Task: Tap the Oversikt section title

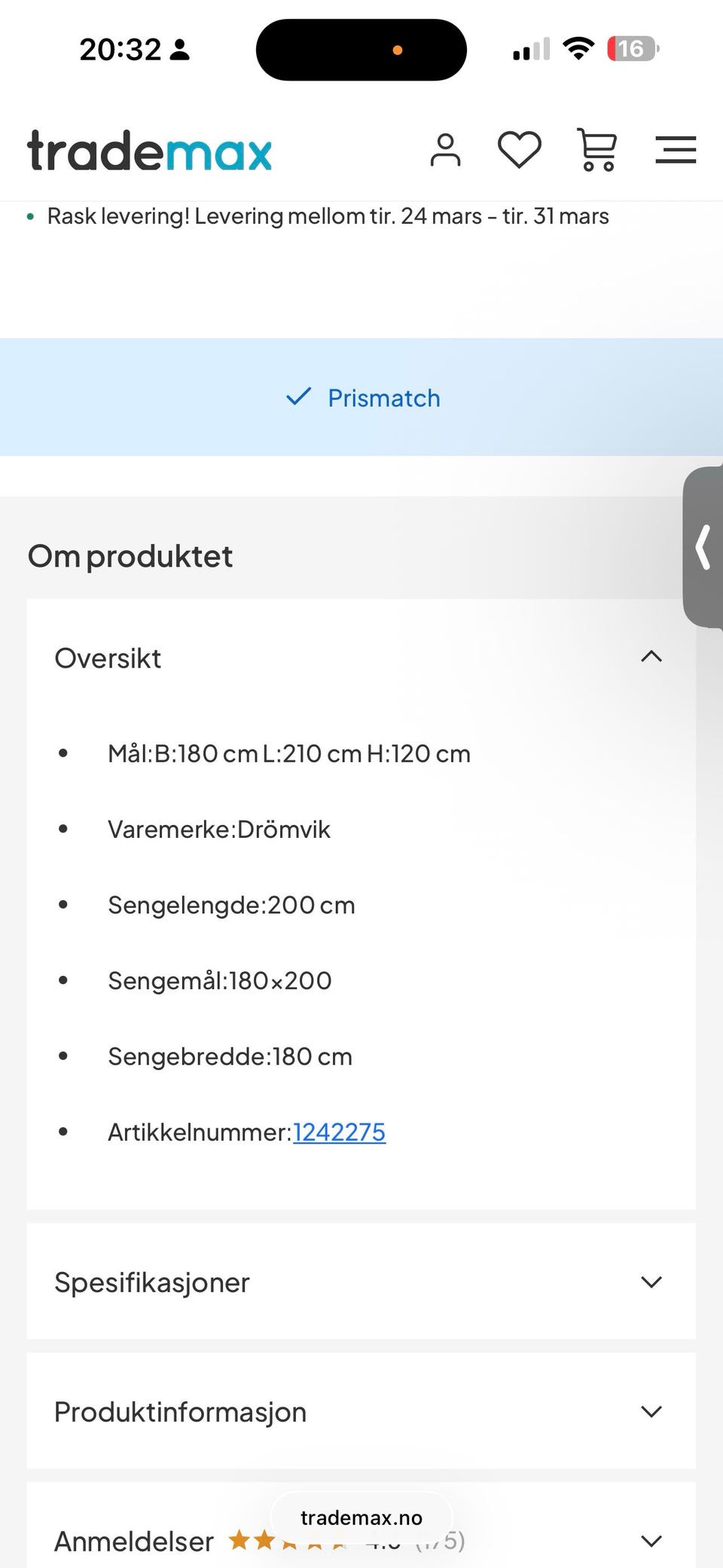Action: pos(108,659)
